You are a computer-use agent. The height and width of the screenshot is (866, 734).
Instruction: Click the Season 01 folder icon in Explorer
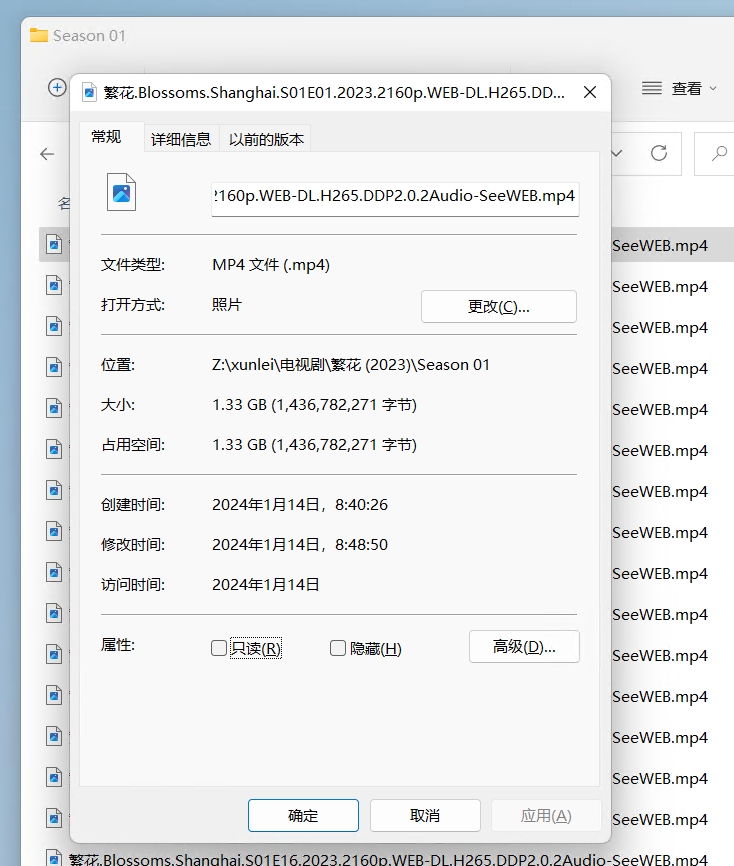click(x=39, y=35)
